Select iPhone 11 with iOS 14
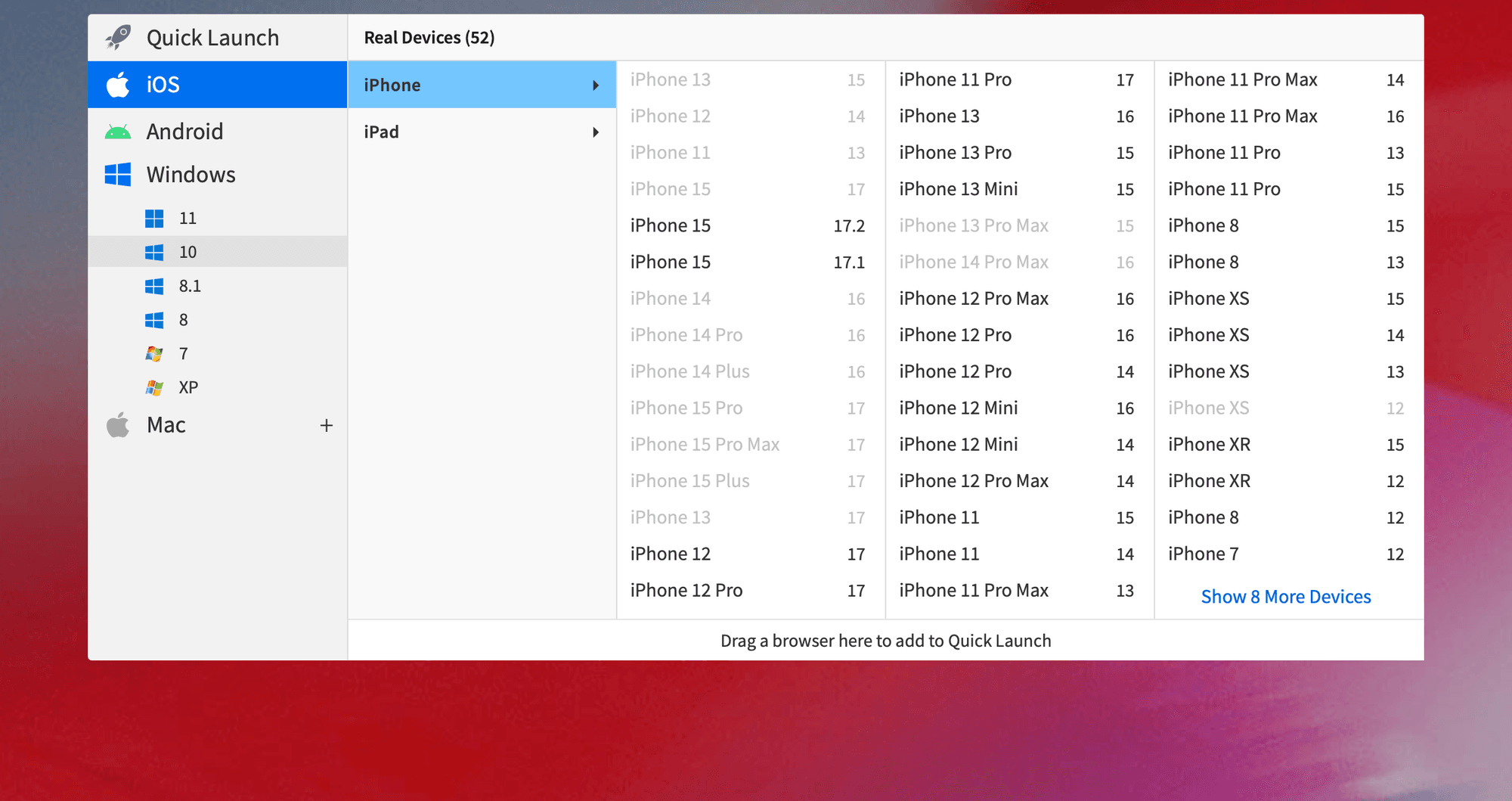 [x=1020, y=554]
